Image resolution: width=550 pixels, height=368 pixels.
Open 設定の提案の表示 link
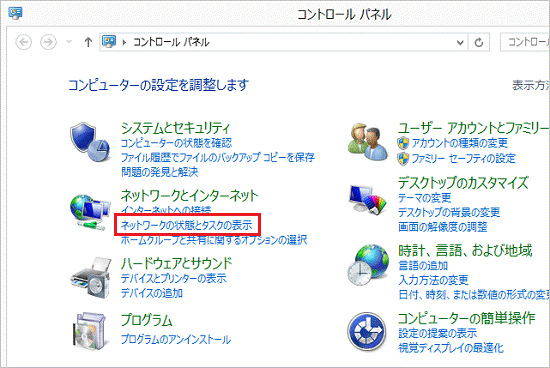(438, 333)
